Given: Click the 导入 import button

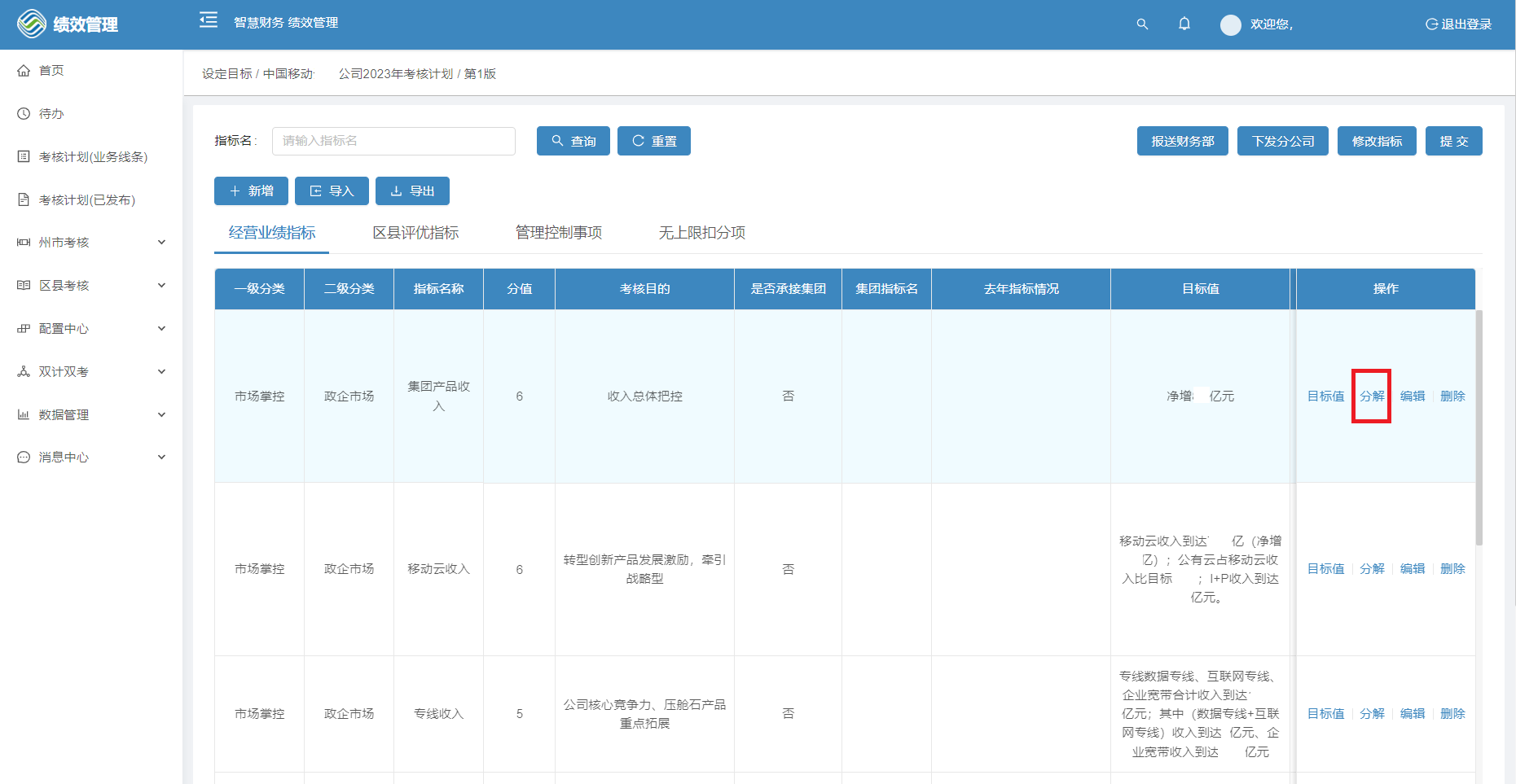Looking at the screenshot, I should pos(332,191).
